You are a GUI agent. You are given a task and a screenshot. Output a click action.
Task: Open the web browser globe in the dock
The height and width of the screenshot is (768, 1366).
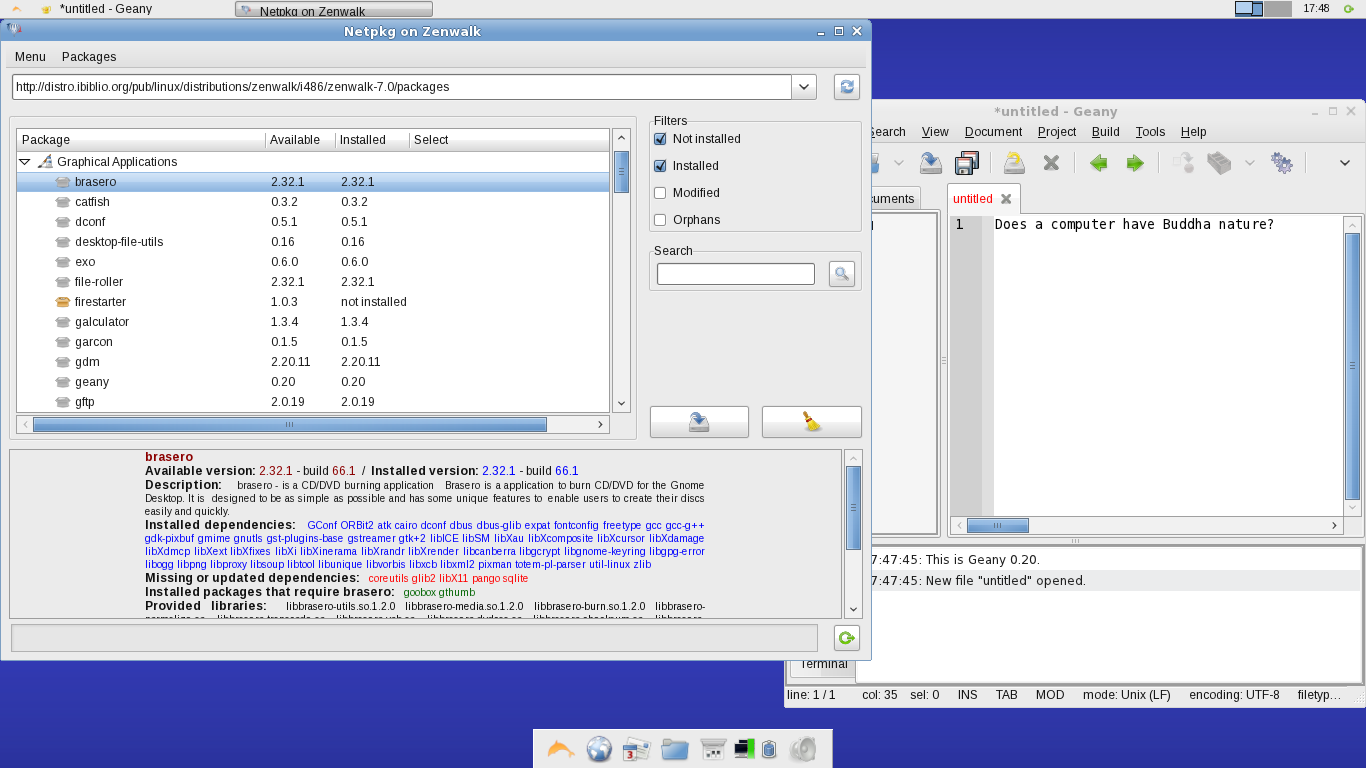point(599,749)
